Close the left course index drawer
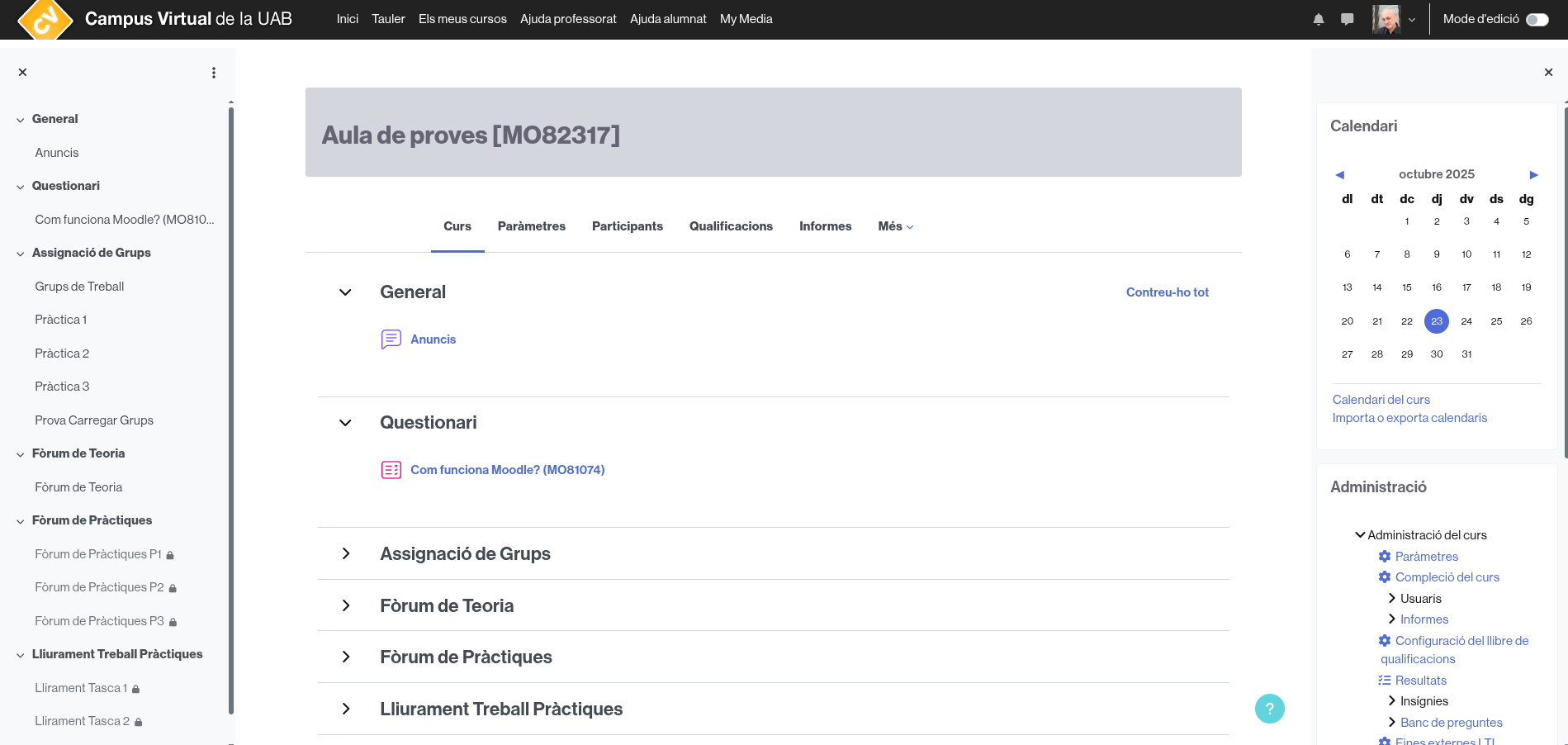 [23, 73]
